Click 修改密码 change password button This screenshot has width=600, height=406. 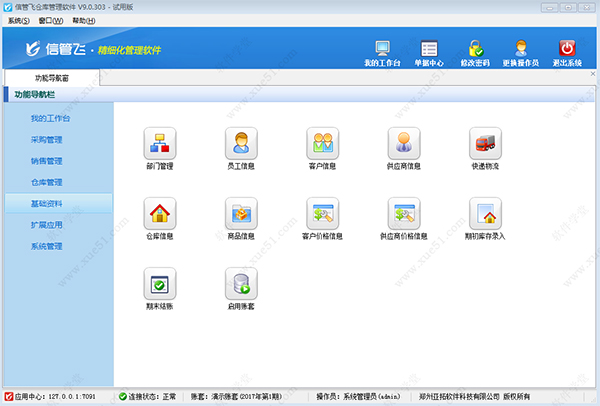[x=475, y=53]
